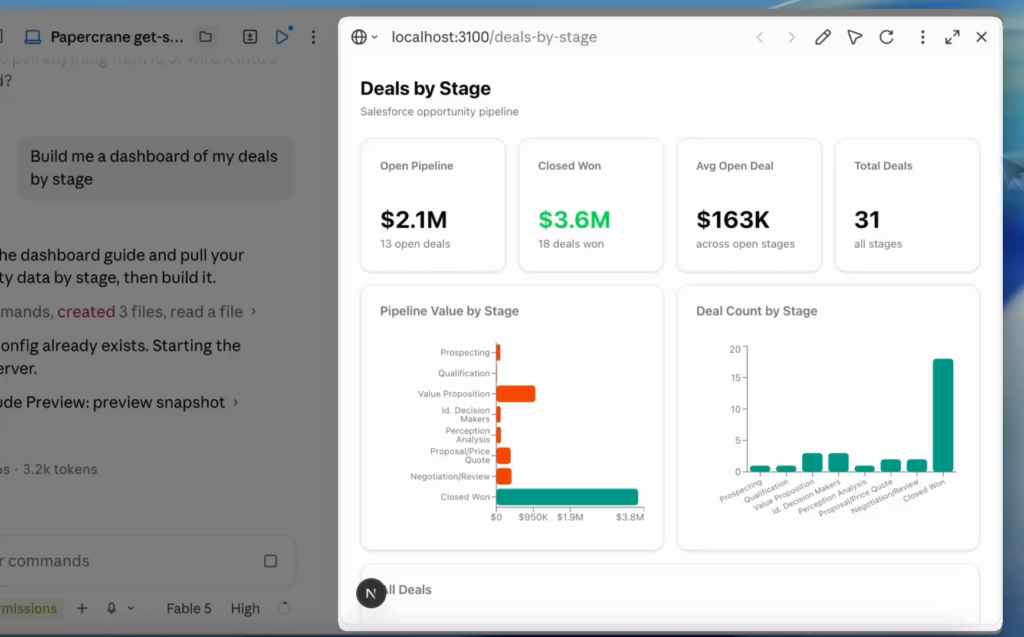Image resolution: width=1024 pixels, height=637 pixels.
Task: Click the Total Deals 31 value
Action: tap(867, 220)
